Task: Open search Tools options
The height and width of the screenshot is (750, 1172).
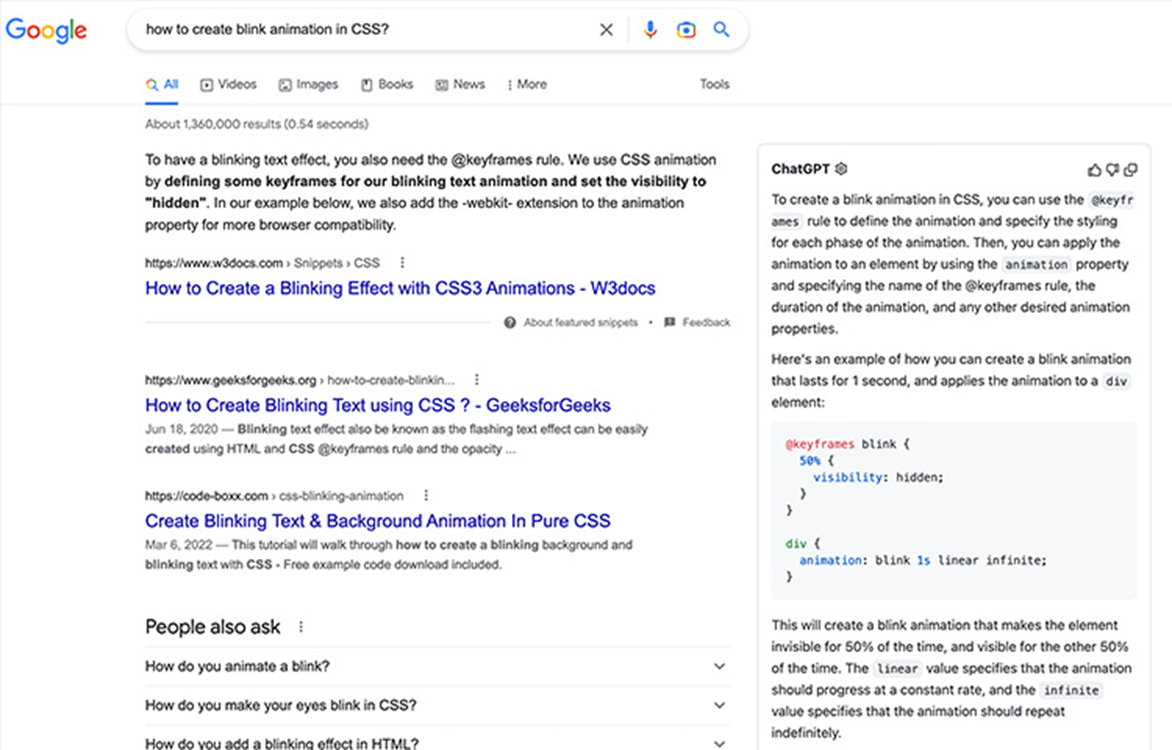Action: coord(715,84)
